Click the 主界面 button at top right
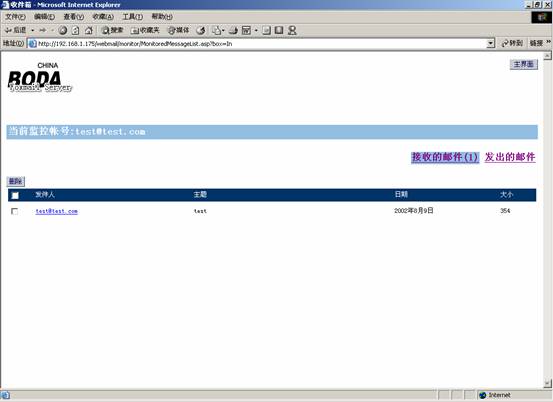The image size is (553, 402). coord(524,64)
